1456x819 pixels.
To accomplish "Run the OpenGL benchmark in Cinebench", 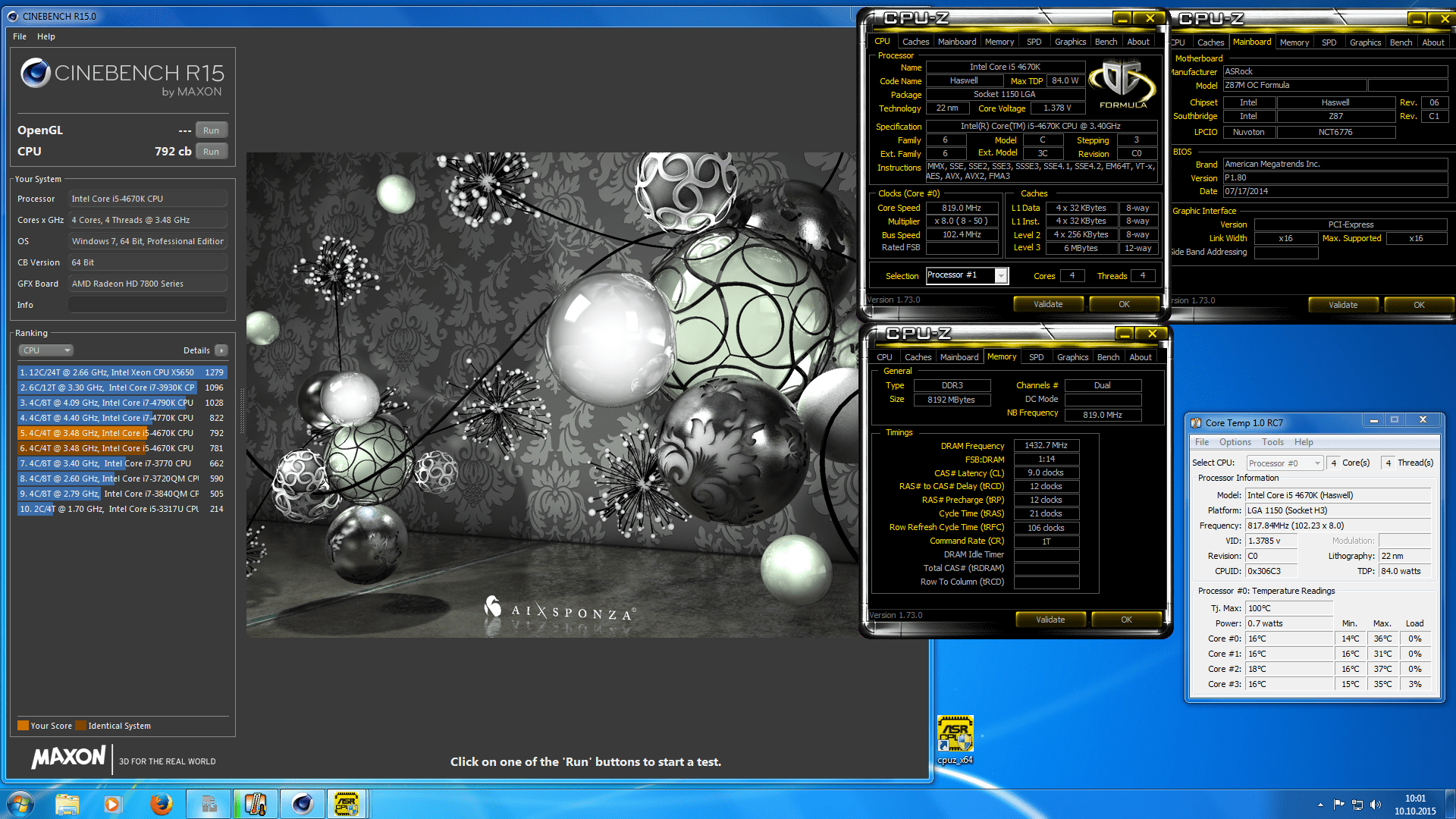I will pyautogui.click(x=211, y=130).
